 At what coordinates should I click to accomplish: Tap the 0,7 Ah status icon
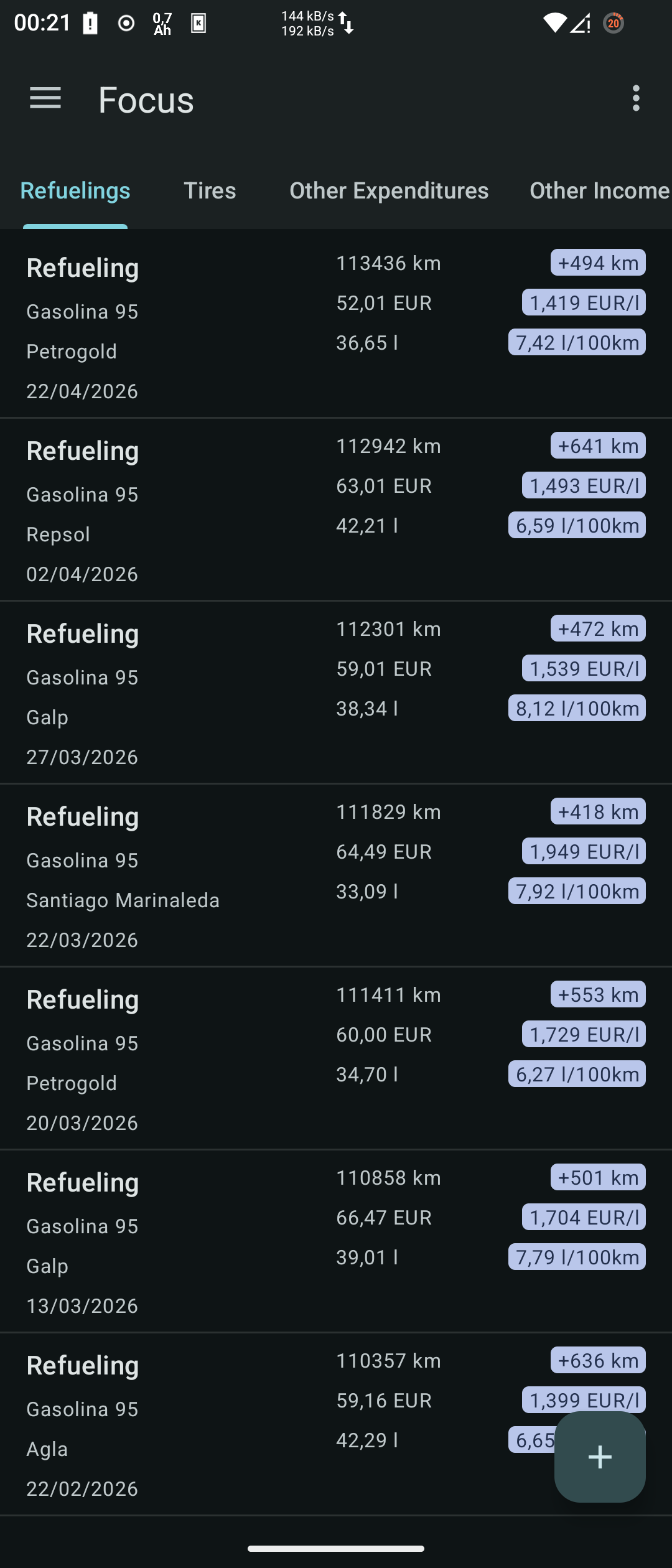pos(162,24)
